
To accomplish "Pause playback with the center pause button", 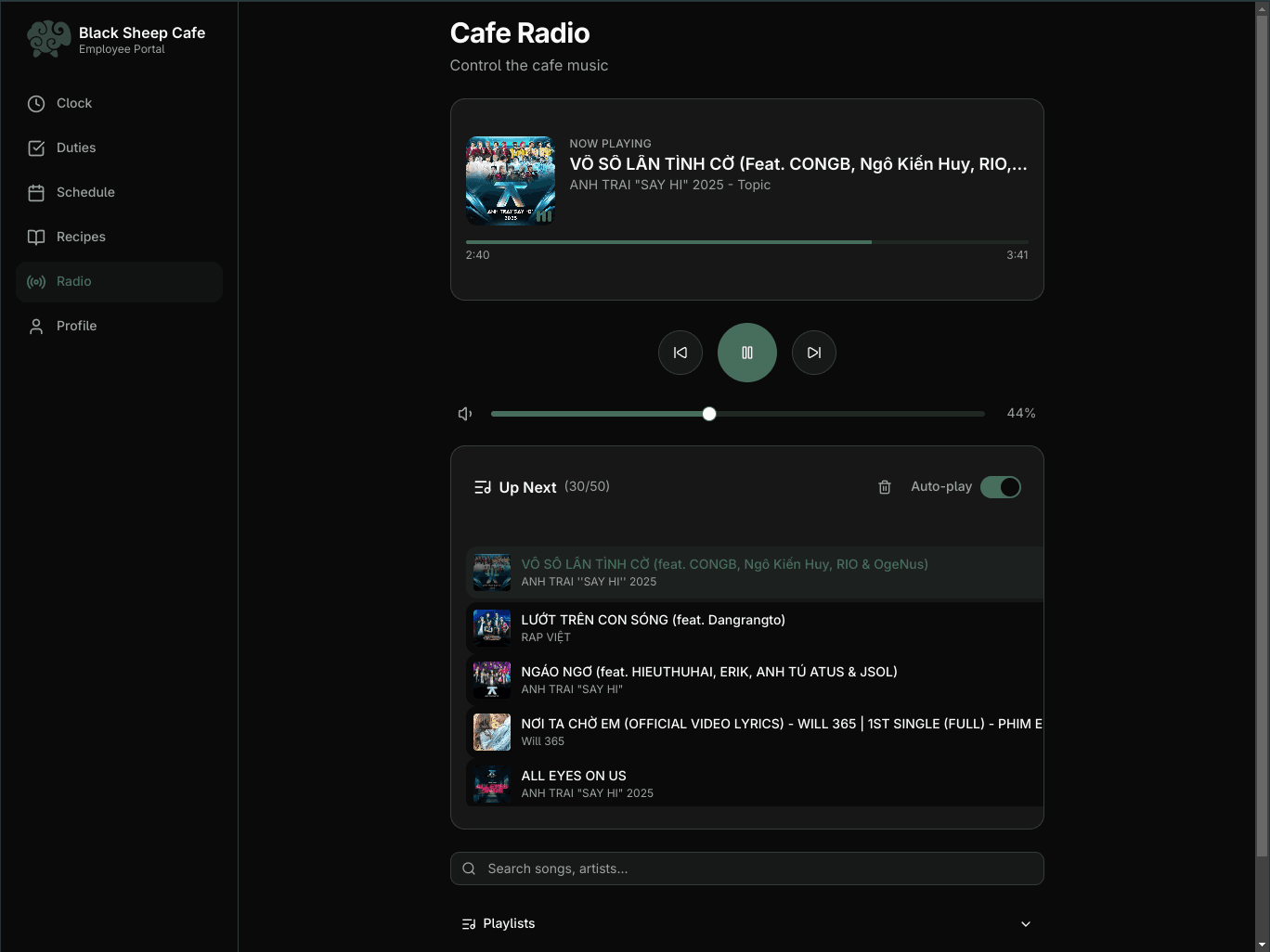I will (746, 353).
